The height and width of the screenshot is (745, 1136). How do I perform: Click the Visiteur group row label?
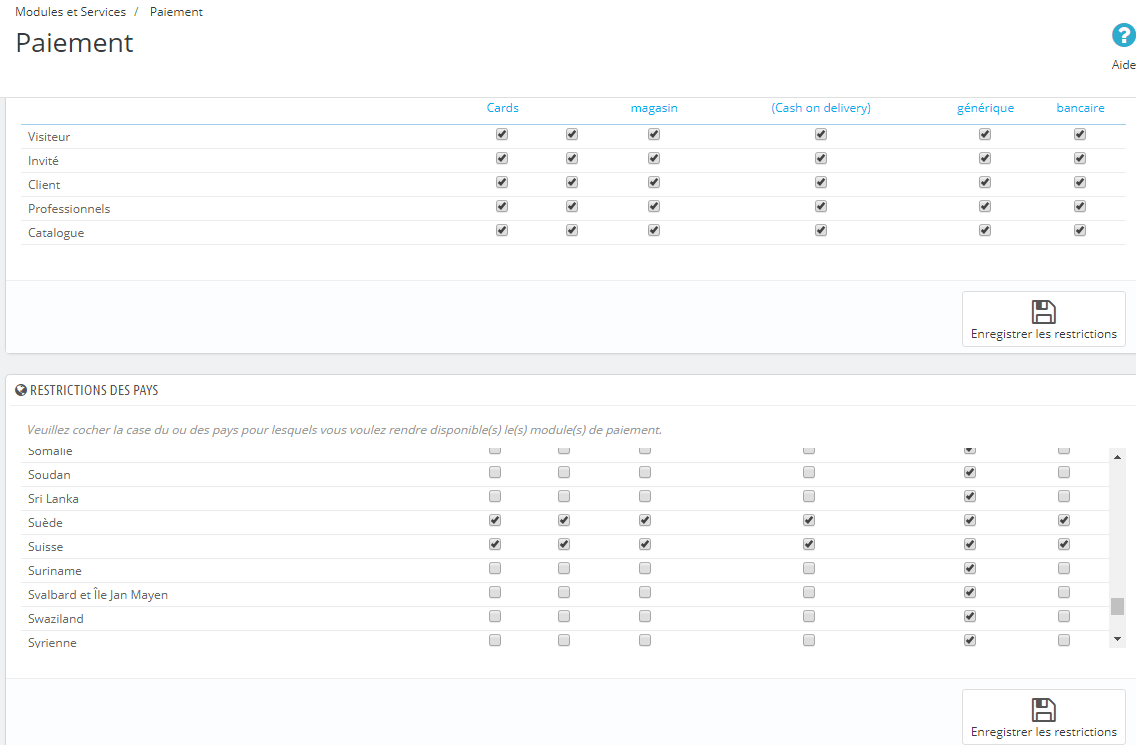point(49,137)
